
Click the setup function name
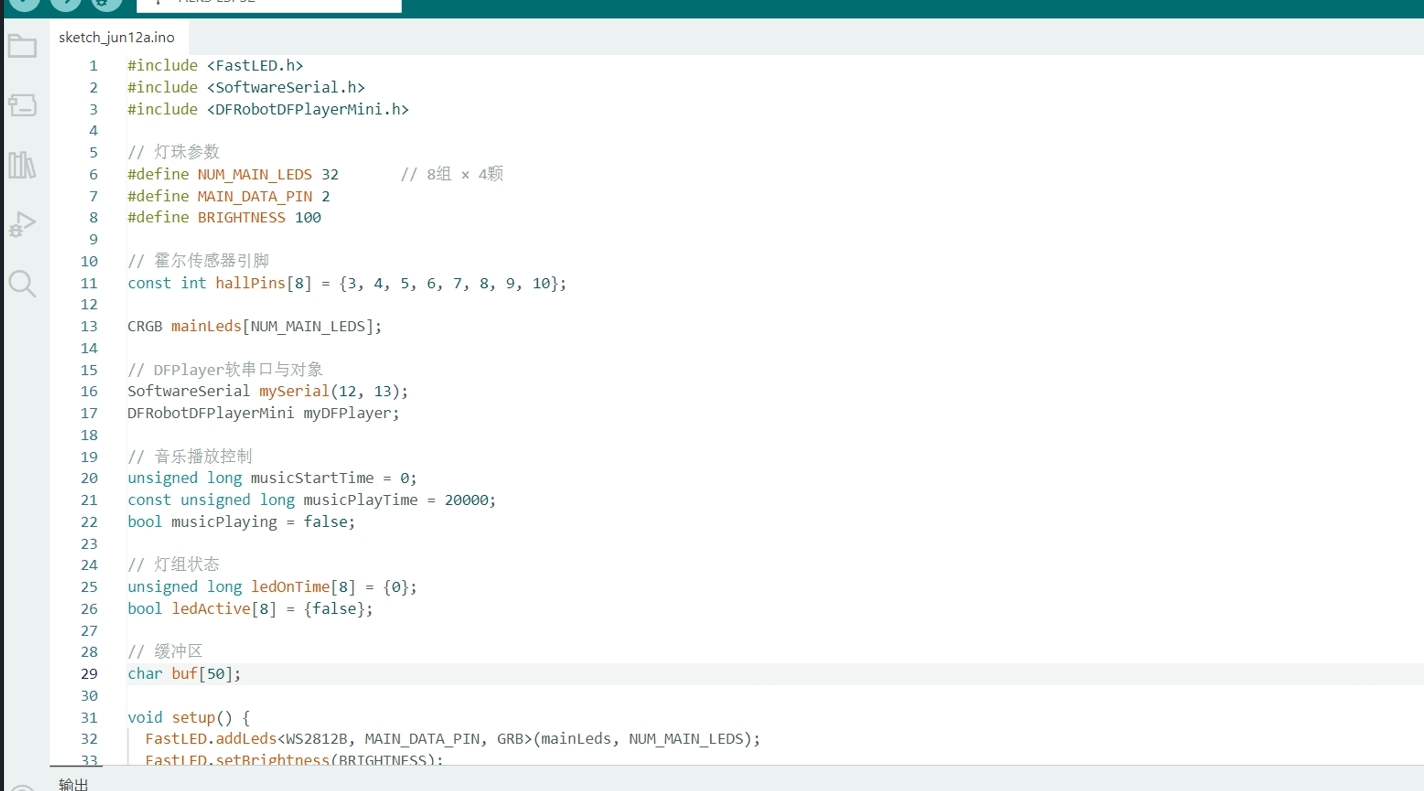coord(193,717)
